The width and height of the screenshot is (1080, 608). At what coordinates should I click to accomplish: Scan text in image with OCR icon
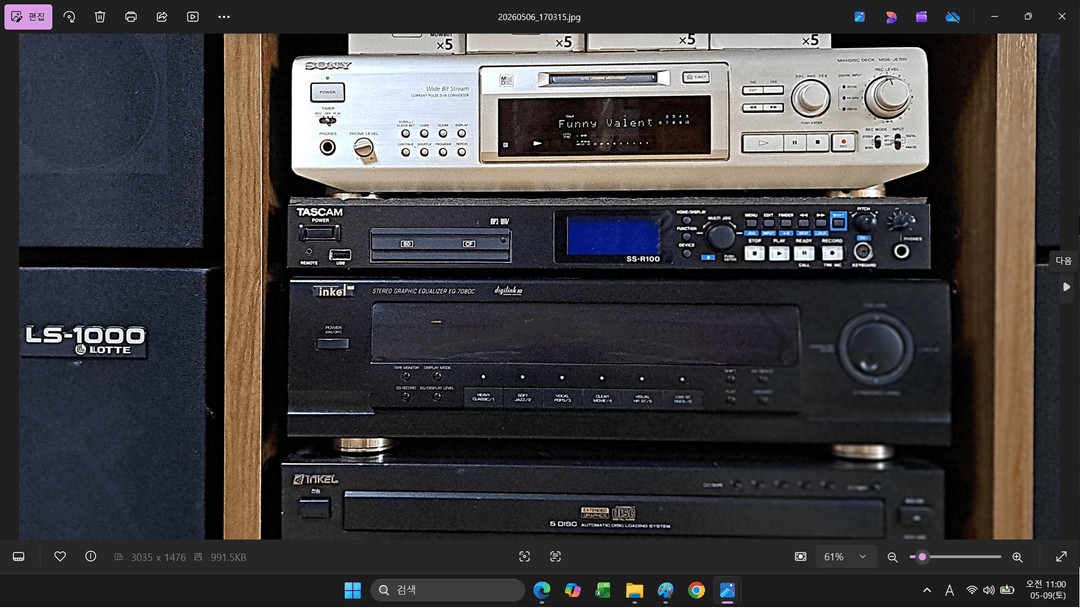pos(555,556)
